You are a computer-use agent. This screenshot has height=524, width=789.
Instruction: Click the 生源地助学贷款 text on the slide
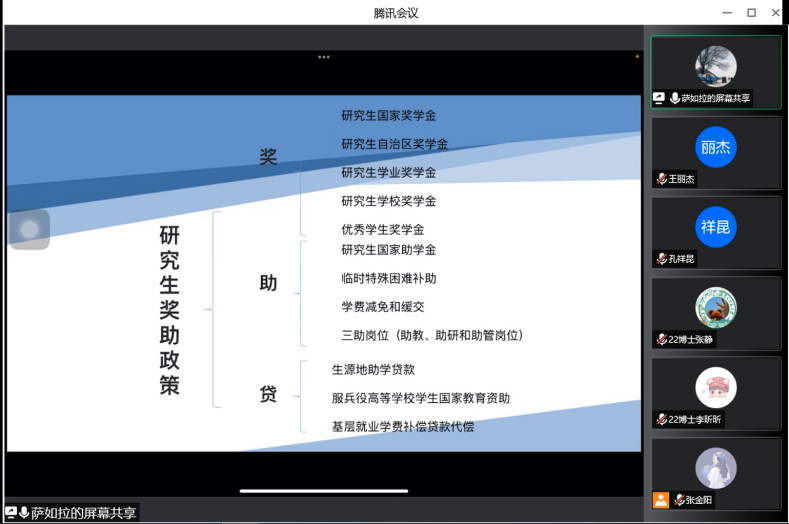pyautogui.click(x=373, y=369)
